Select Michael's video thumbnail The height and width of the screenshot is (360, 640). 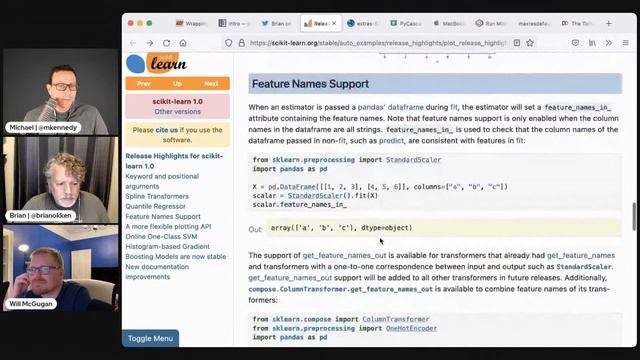click(60, 91)
